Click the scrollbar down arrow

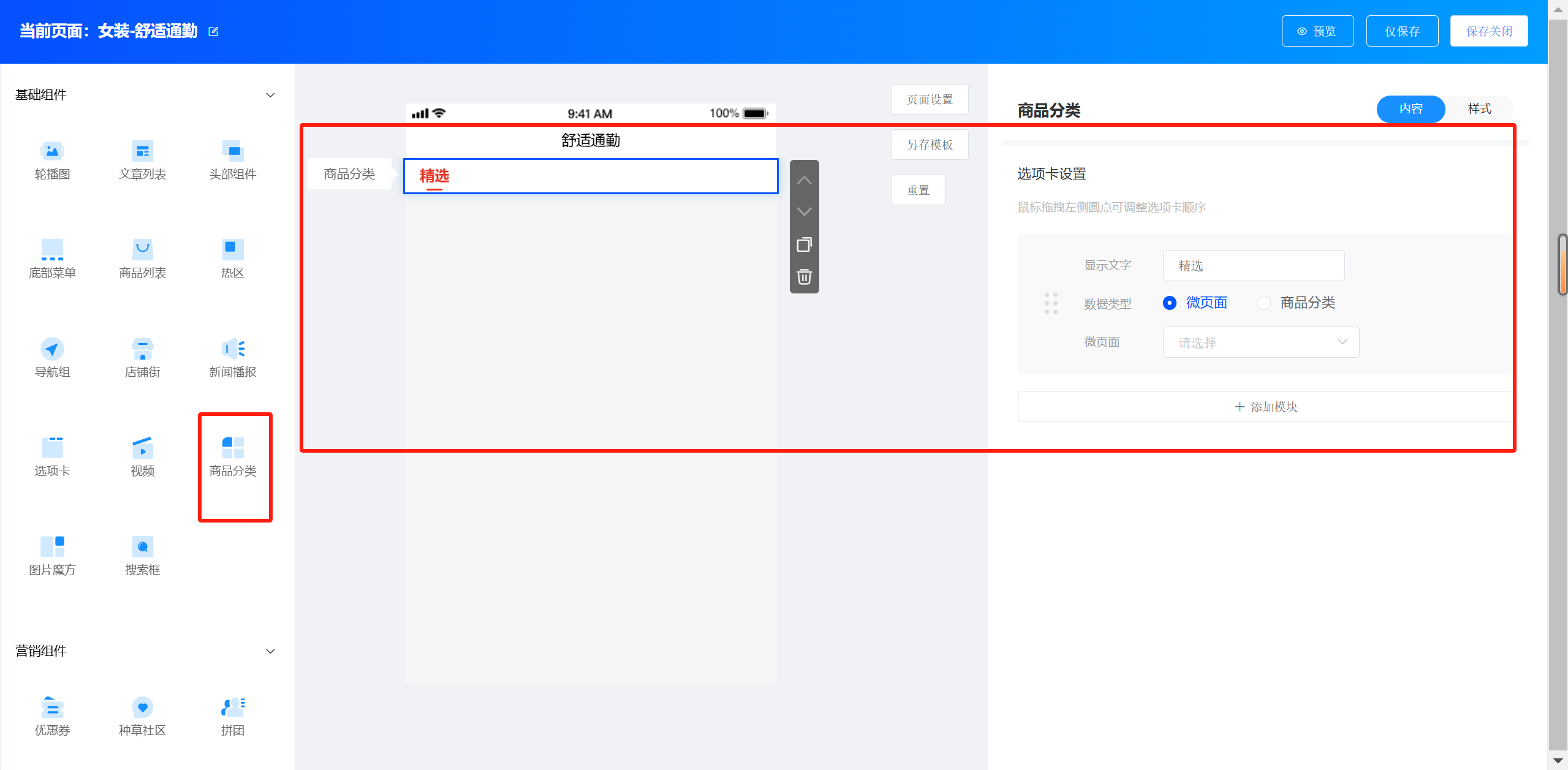[1558, 761]
